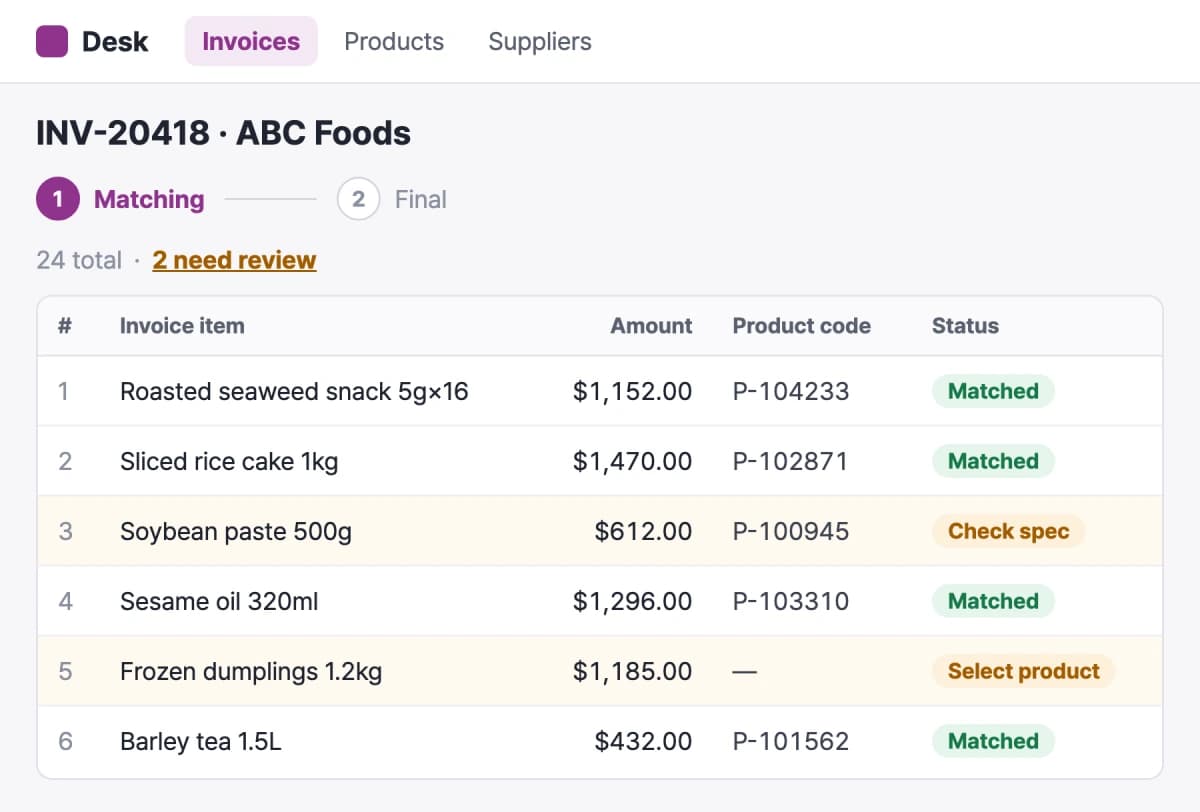Select the 'Sesame oil 320ml' item
1200x812 pixels.
click(x=219, y=601)
